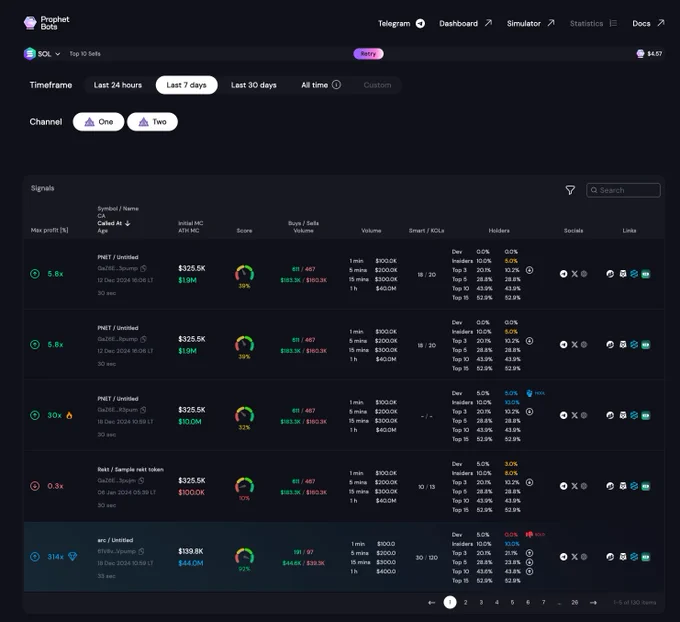Image resolution: width=680 pixels, height=622 pixels.
Task: Select Last 30 days timeframe
Action: pyautogui.click(x=254, y=85)
